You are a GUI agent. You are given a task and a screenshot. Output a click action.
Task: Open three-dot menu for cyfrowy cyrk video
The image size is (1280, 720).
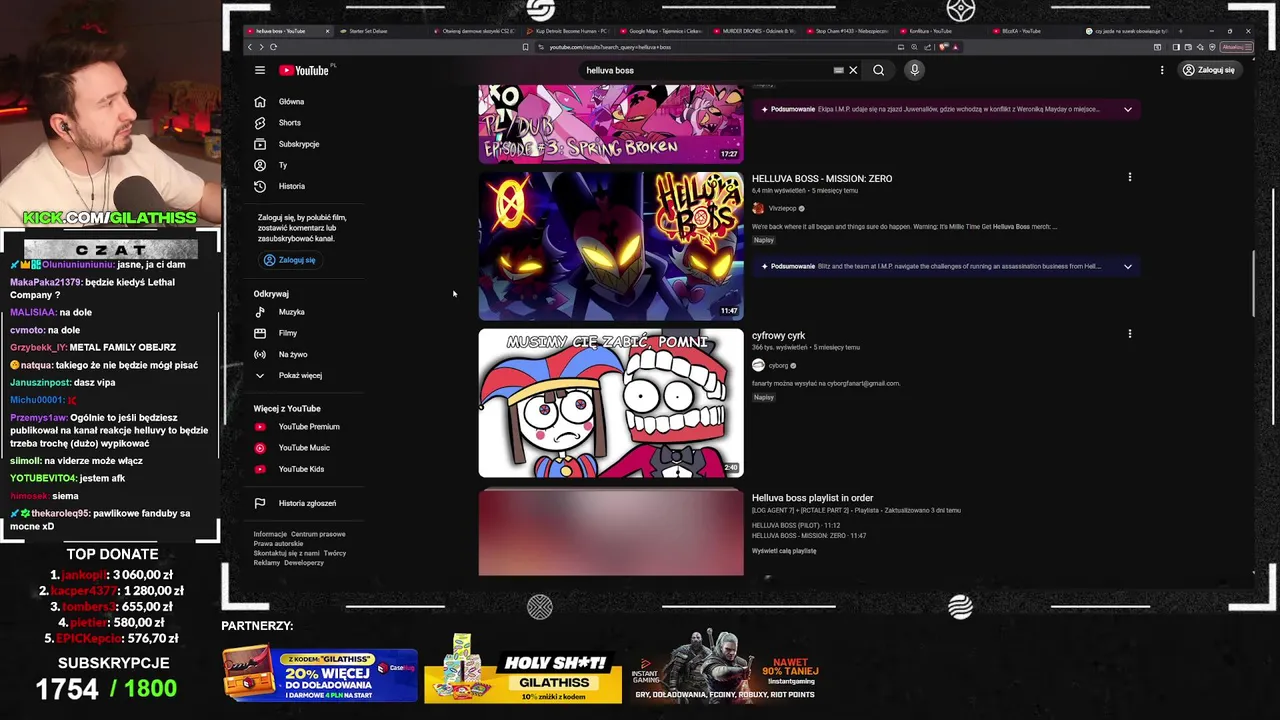pyautogui.click(x=1130, y=334)
